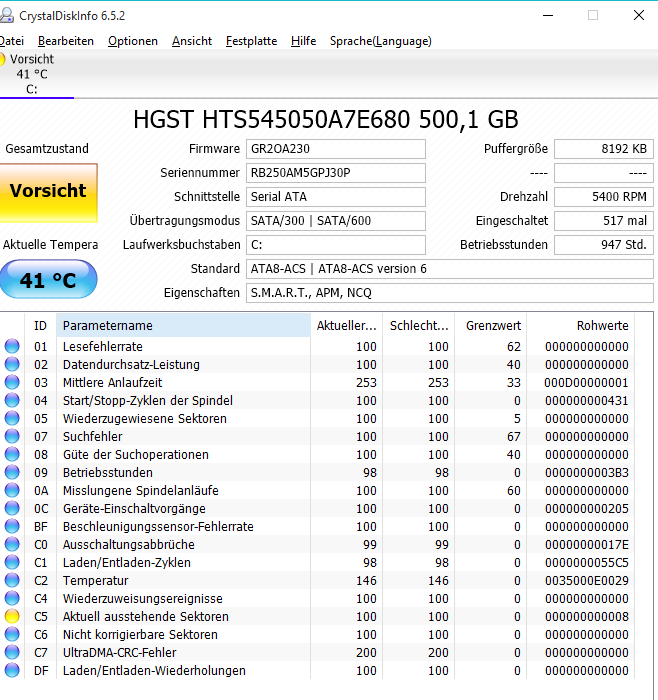Click the blue status dot for Lesefehlerrate

click(12, 346)
